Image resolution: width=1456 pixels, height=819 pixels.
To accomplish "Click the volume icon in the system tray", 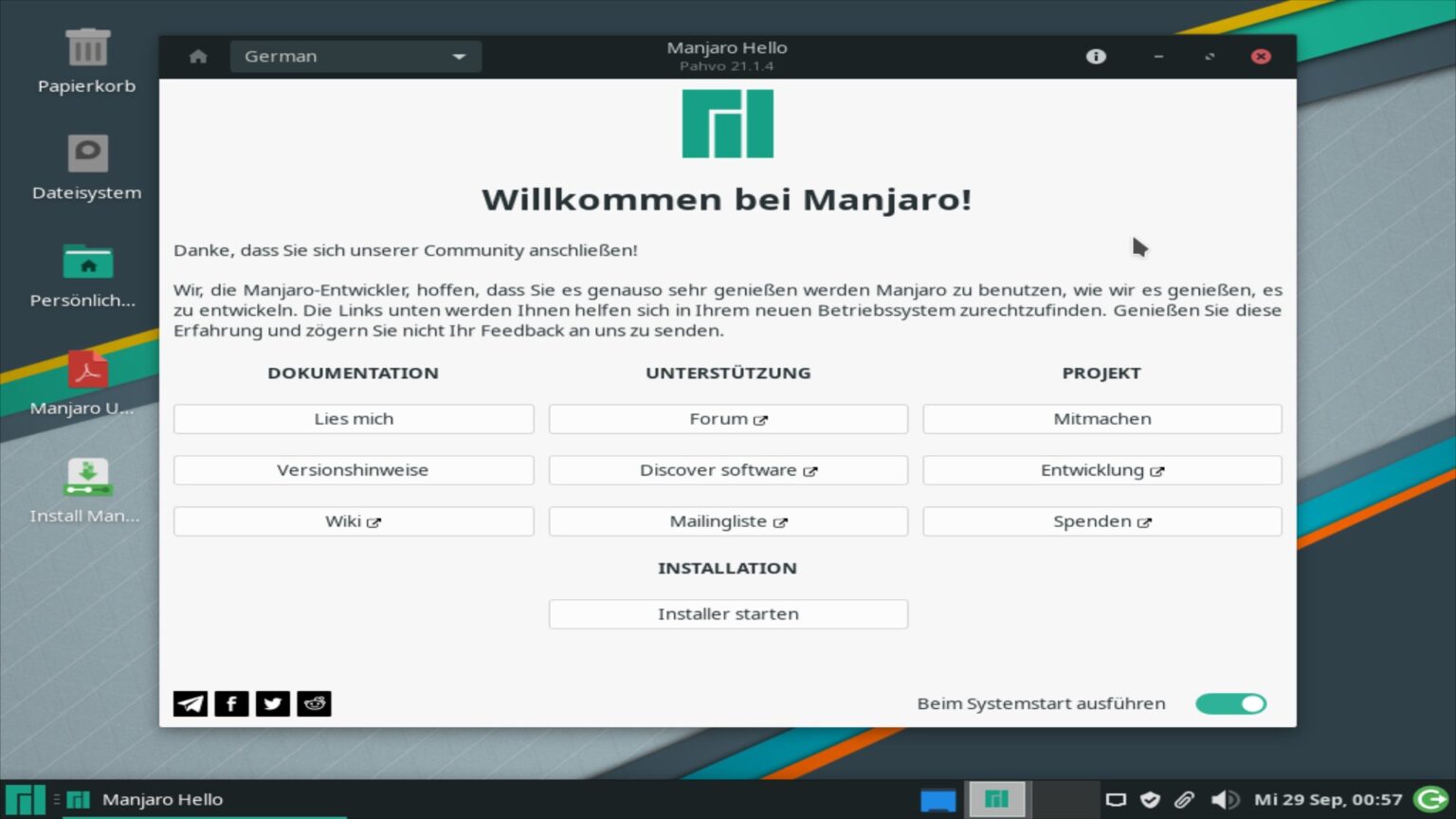I will (1227, 799).
